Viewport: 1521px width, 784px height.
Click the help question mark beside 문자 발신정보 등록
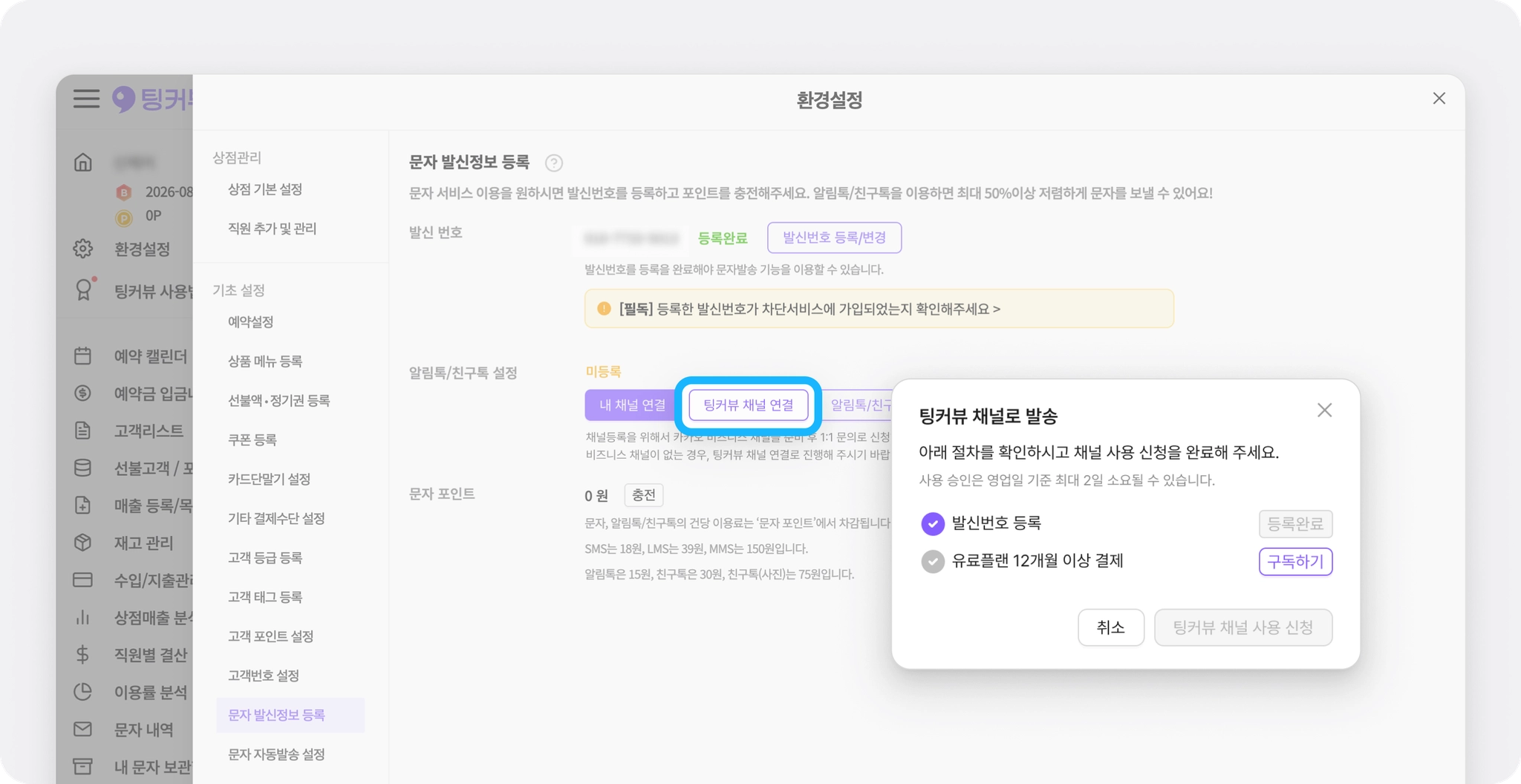pos(554,163)
